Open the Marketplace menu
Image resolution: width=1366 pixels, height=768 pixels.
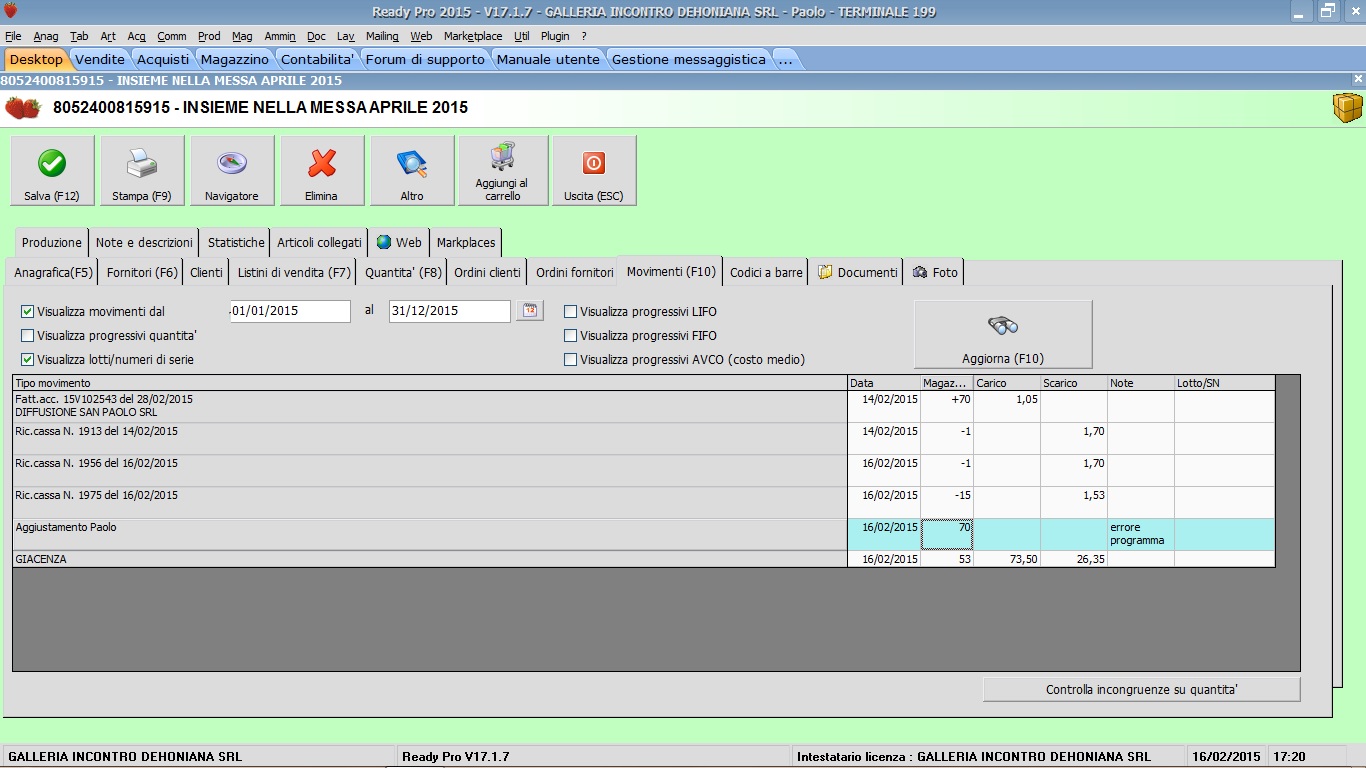[x=473, y=36]
